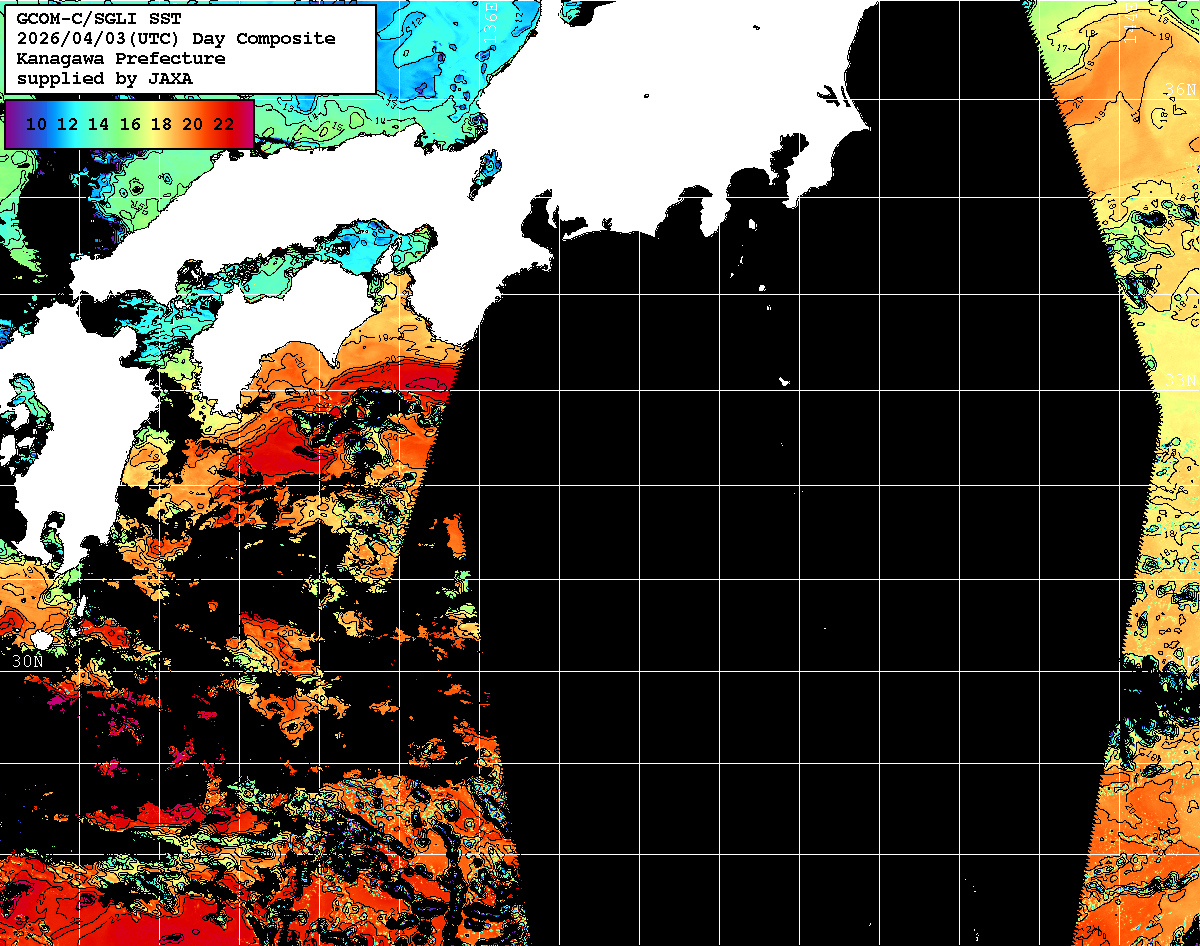Select the 36N latitude label
This screenshot has width=1200, height=946.
(x=1180, y=89)
